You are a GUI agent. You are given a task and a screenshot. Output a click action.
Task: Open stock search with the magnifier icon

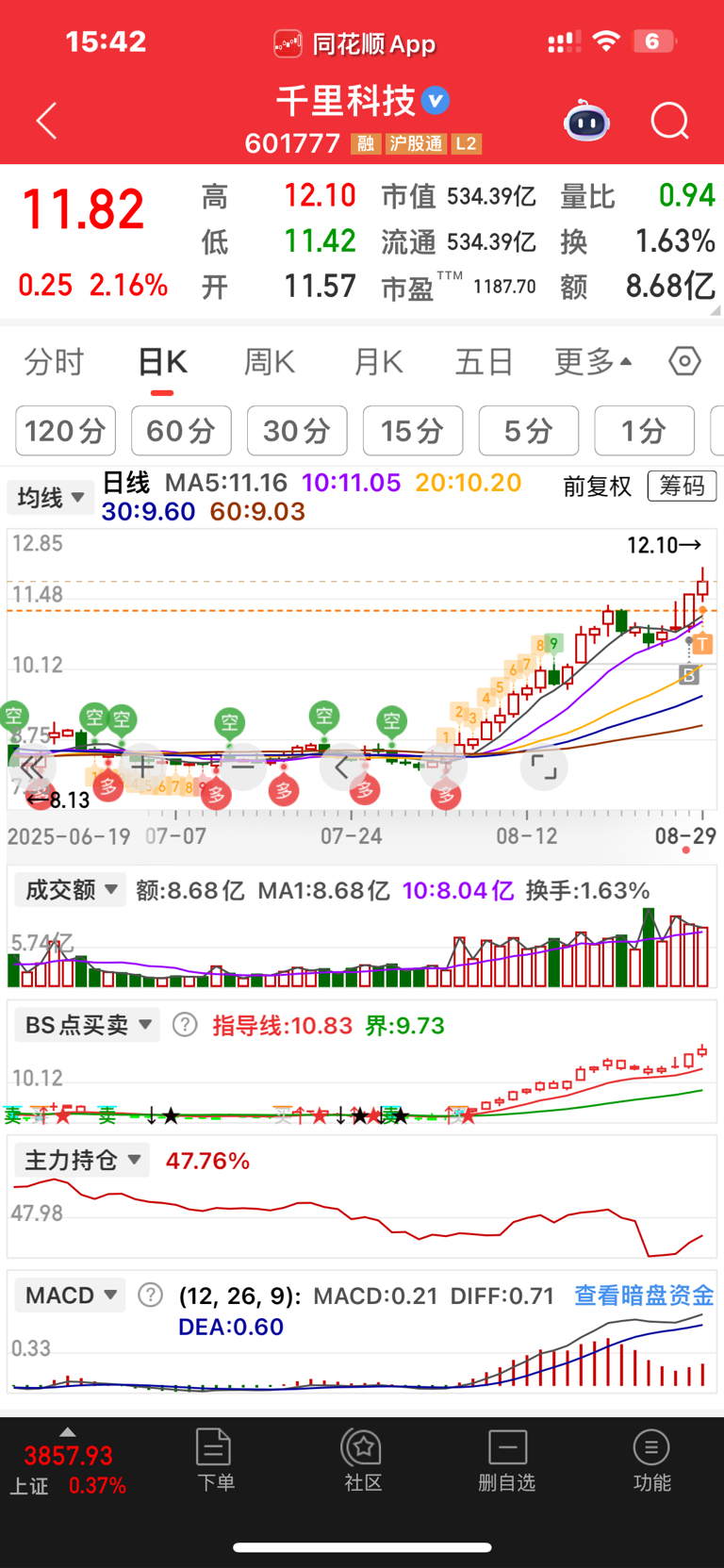coord(670,121)
